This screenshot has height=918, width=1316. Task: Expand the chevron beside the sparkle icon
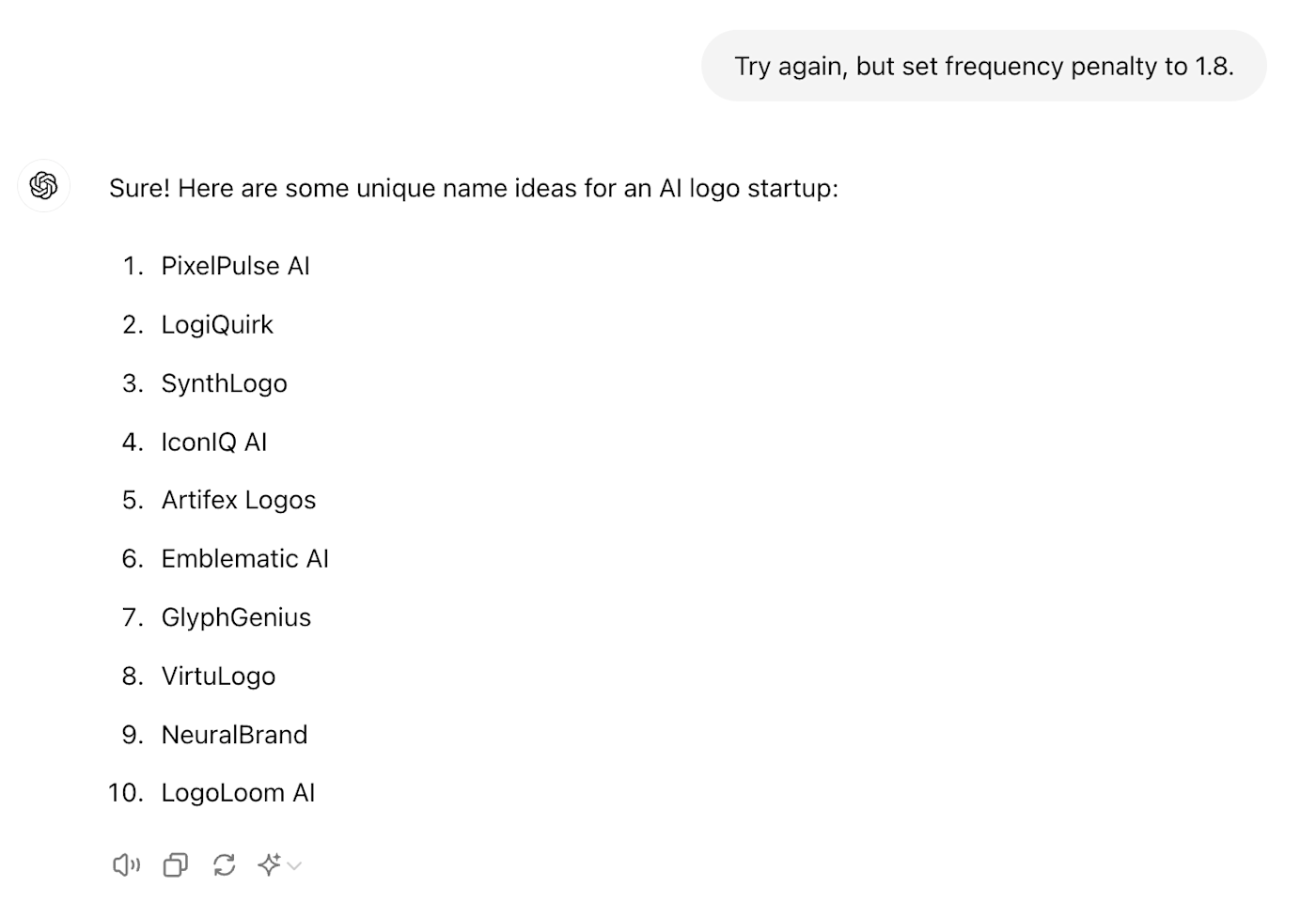tap(294, 865)
